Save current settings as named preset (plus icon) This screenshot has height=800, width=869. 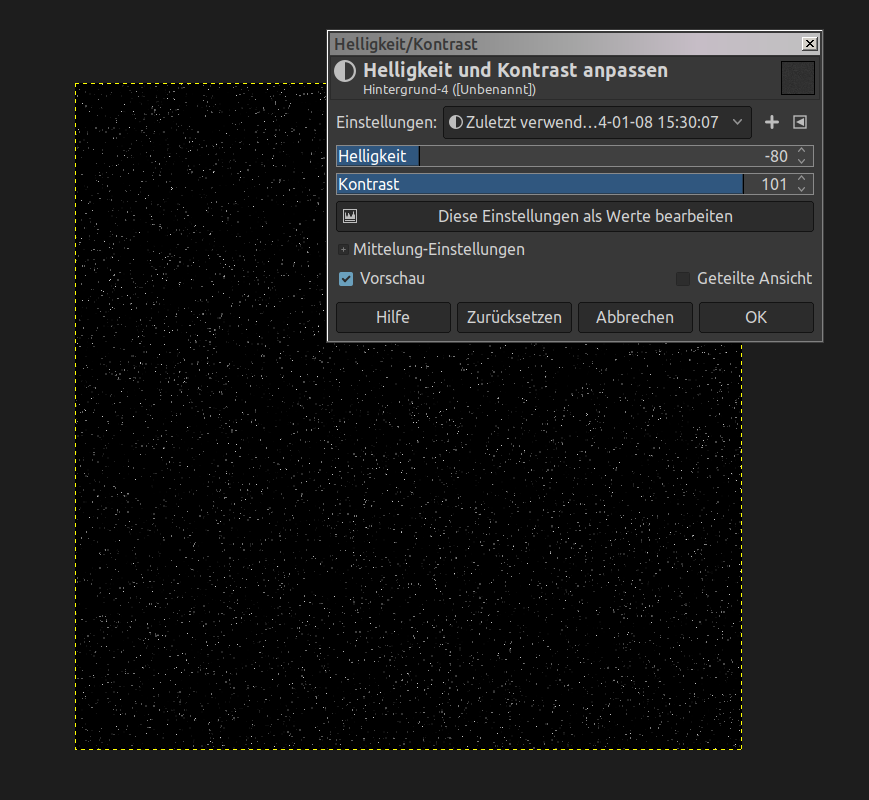click(771, 122)
